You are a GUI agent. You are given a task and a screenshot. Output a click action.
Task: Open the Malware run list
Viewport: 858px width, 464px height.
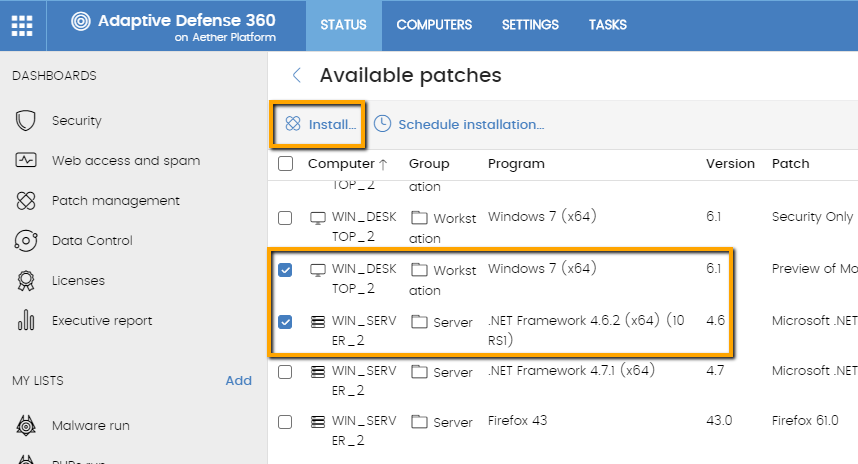91,425
